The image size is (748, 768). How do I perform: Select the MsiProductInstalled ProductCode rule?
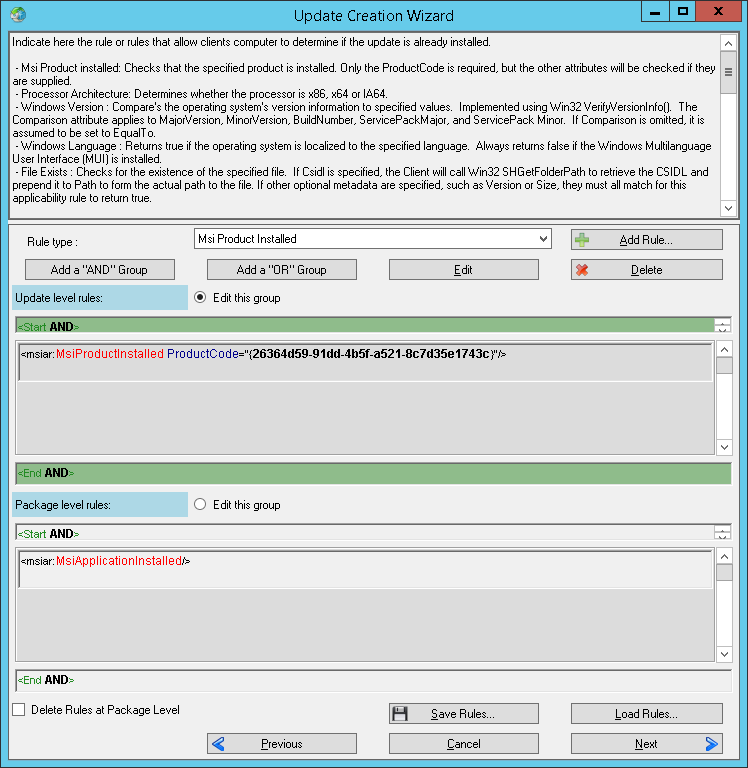click(x=365, y=361)
